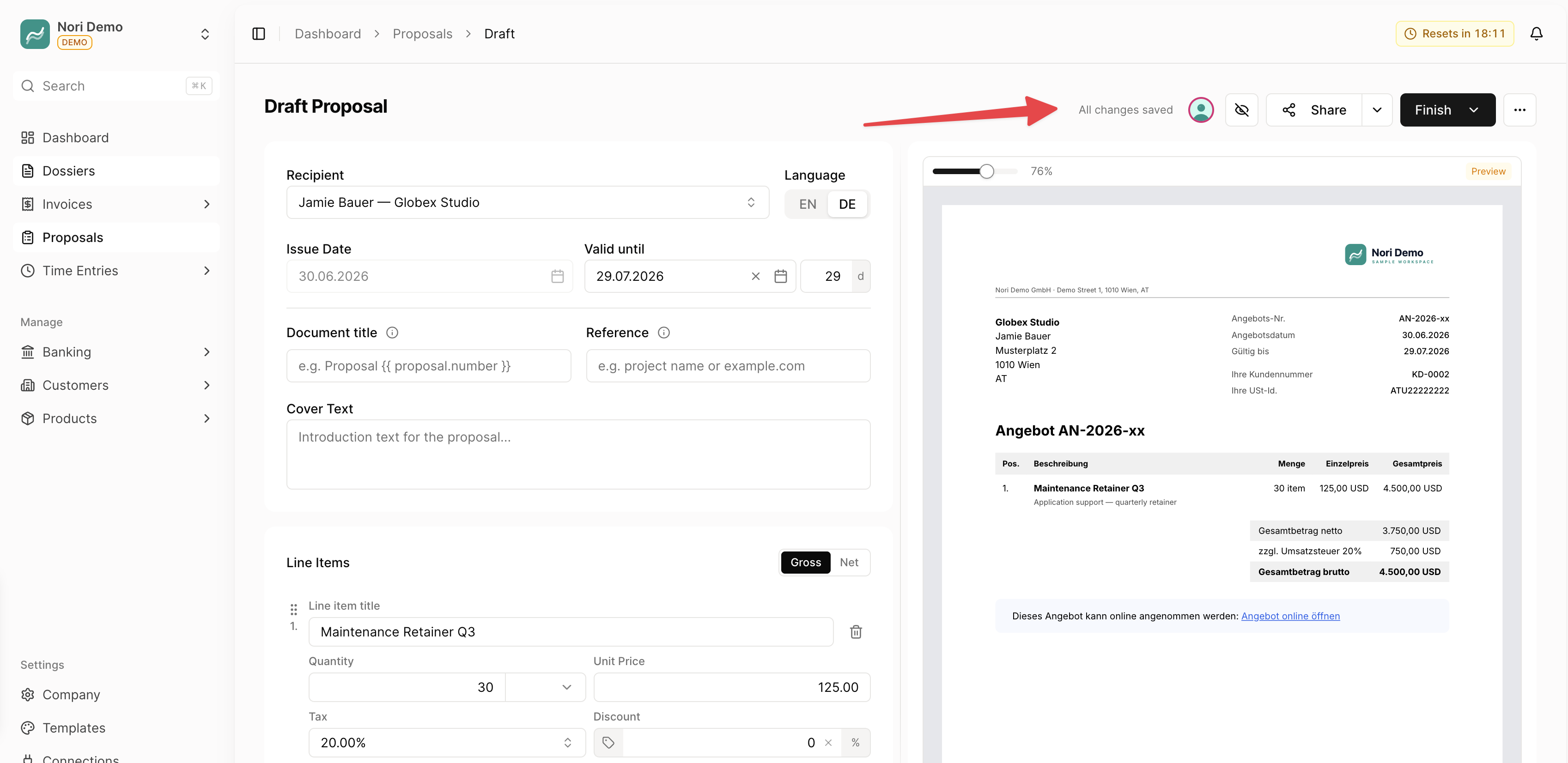Viewport: 1568px width, 763px height.
Task: Click the Time Entries clock icon
Action: pyautogui.click(x=27, y=271)
